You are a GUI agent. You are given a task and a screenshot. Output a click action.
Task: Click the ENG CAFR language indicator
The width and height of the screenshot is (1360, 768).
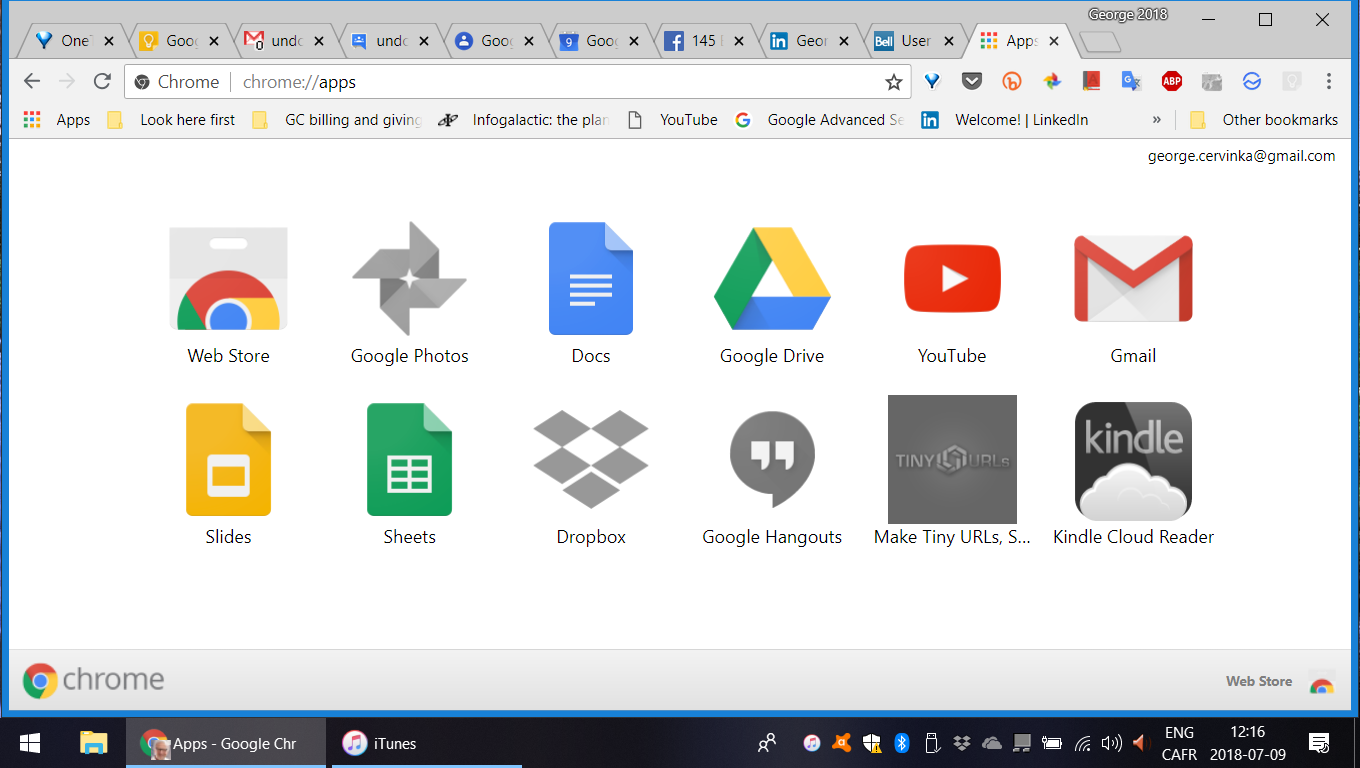point(1179,743)
